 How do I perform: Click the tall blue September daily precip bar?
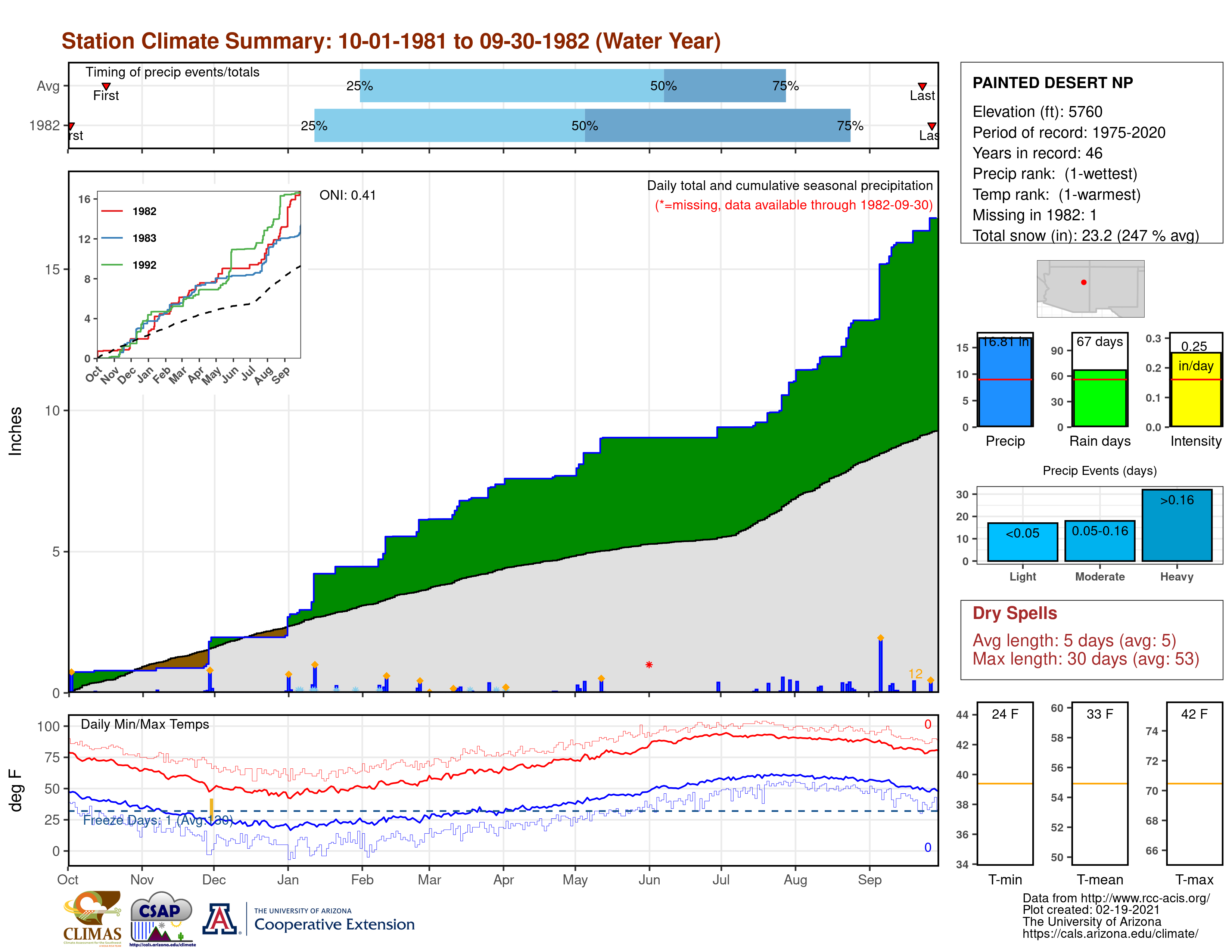pos(881,666)
